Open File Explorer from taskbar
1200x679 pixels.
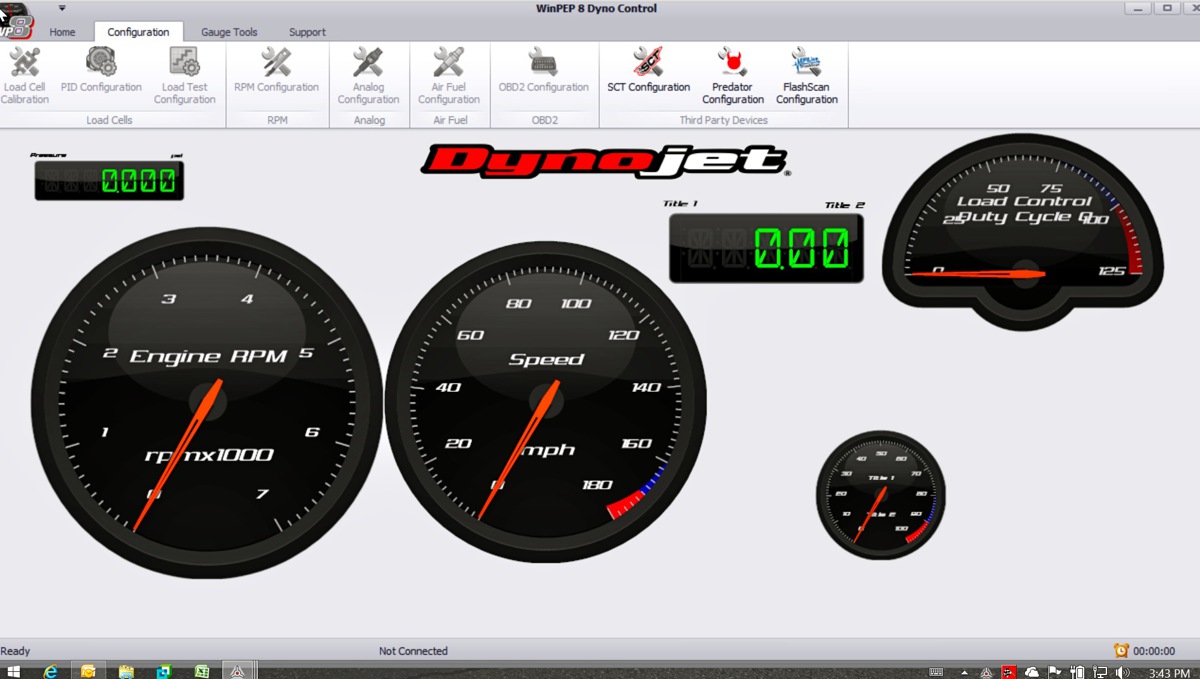click(x=126, y=671)
